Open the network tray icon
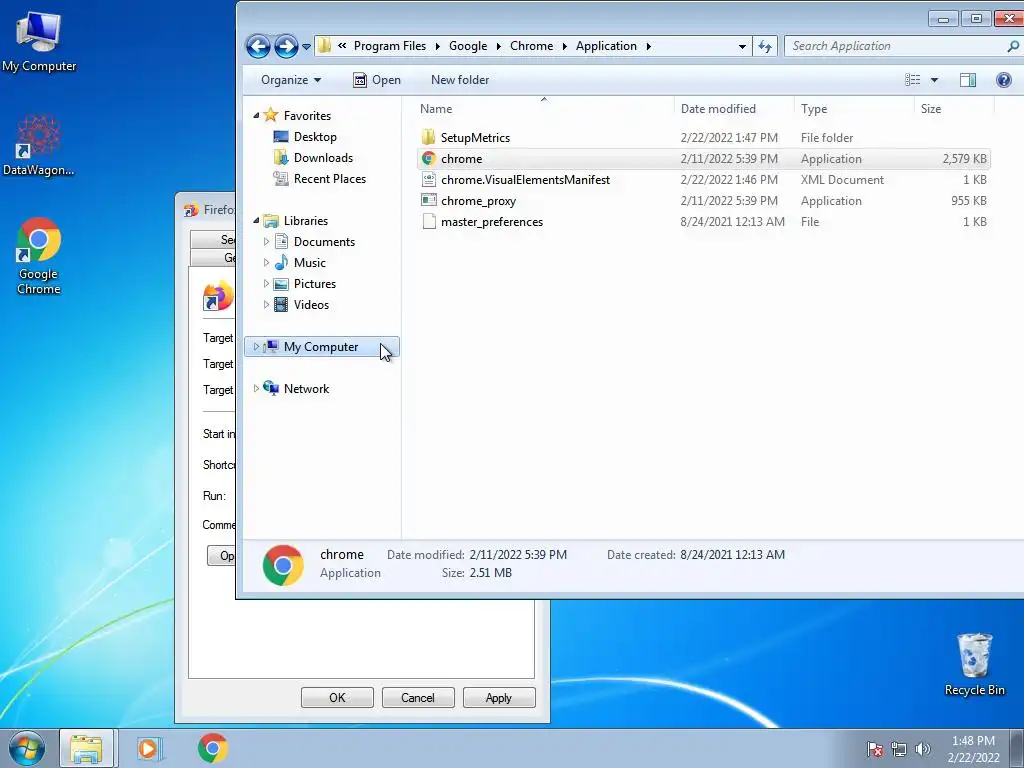Viewport: 1024px width, 768px height. 899,748
